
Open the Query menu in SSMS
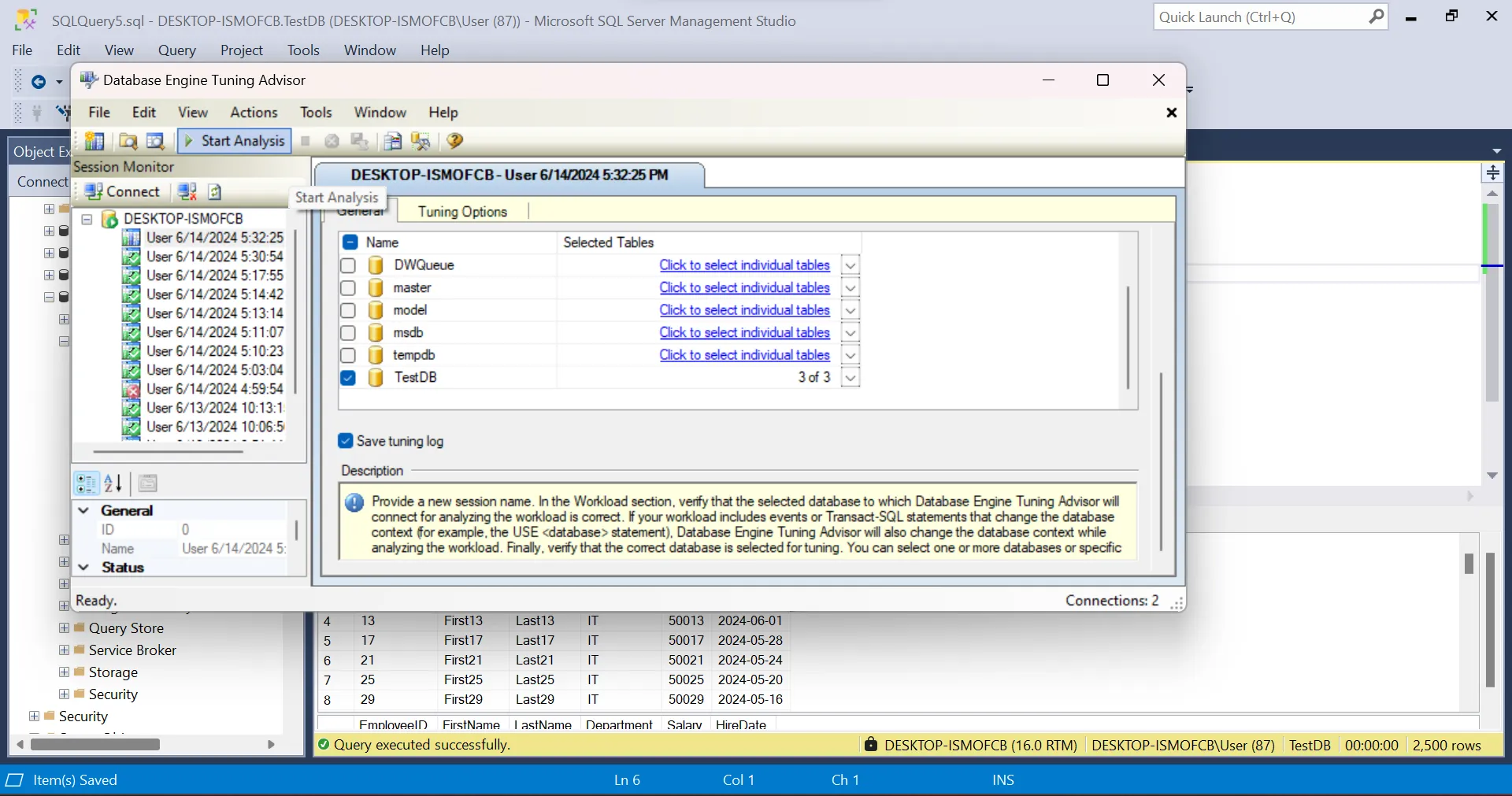(x=176, y=50)
